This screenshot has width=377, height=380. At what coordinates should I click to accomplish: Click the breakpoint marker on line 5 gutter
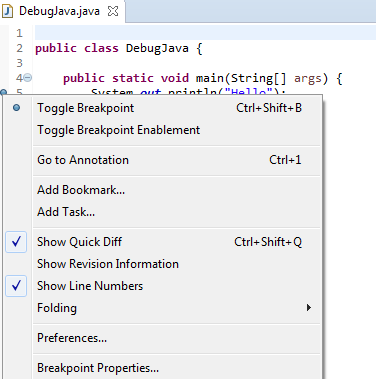(x=4, y=92)
